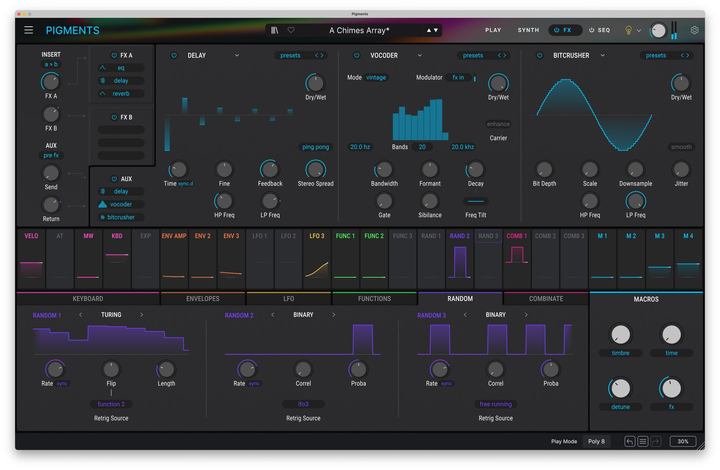This screenshot has width=720, height=470.
Task: Toggle bitcrusher smooth option
Action: [681, 147]
